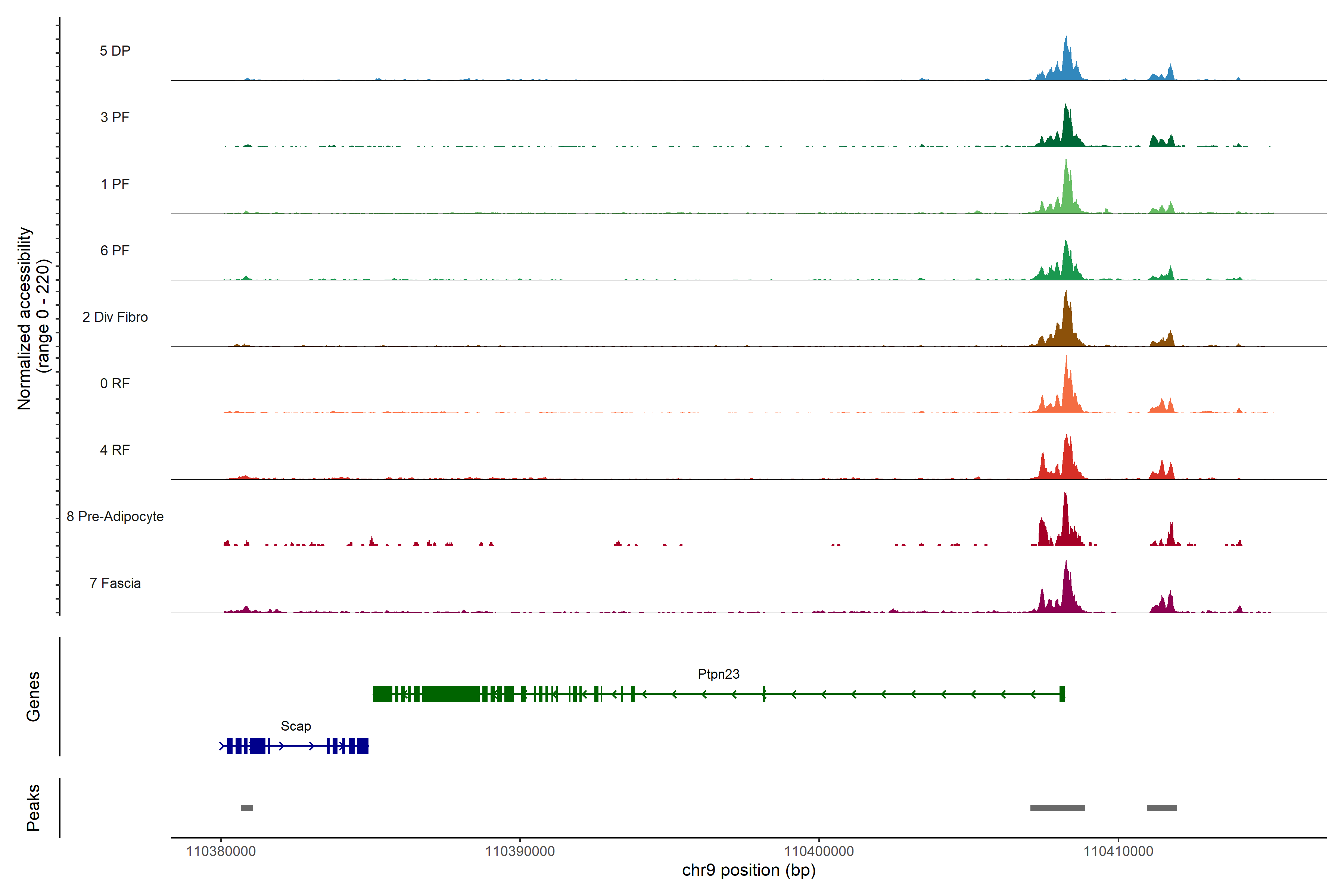Click the blue Scap gene model
Viewport: 1344px width, 896px height.
coord(257,746)
